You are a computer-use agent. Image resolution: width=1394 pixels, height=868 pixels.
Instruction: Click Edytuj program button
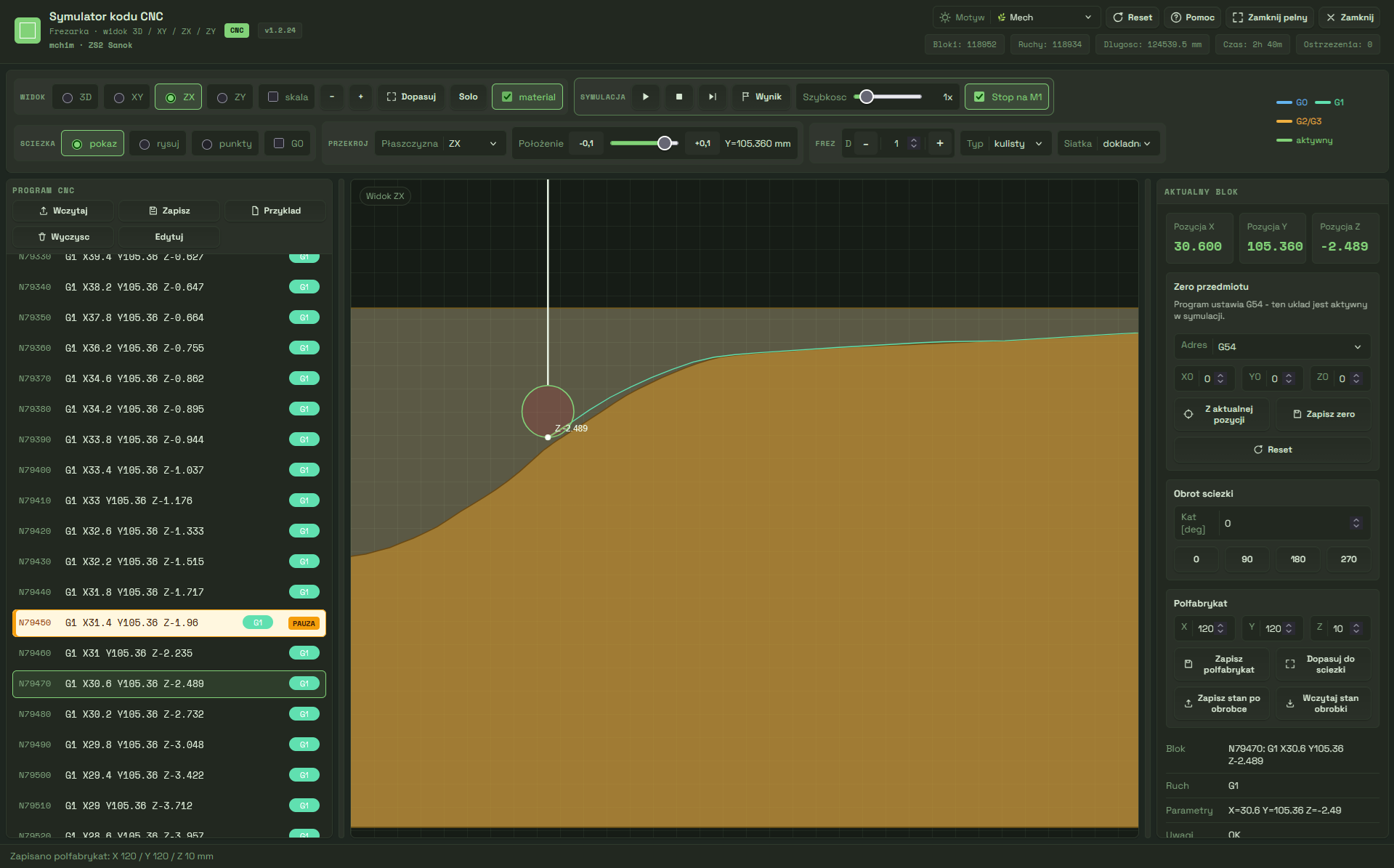[169, 237]
